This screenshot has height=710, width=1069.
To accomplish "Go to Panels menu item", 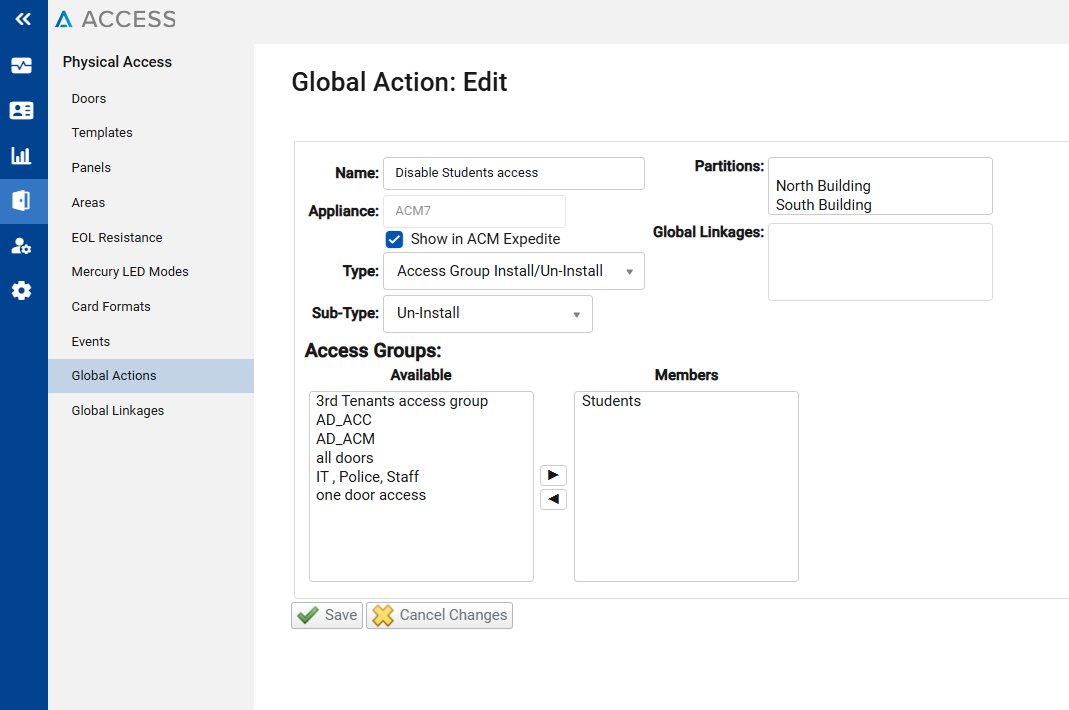I will click(91, 168).
